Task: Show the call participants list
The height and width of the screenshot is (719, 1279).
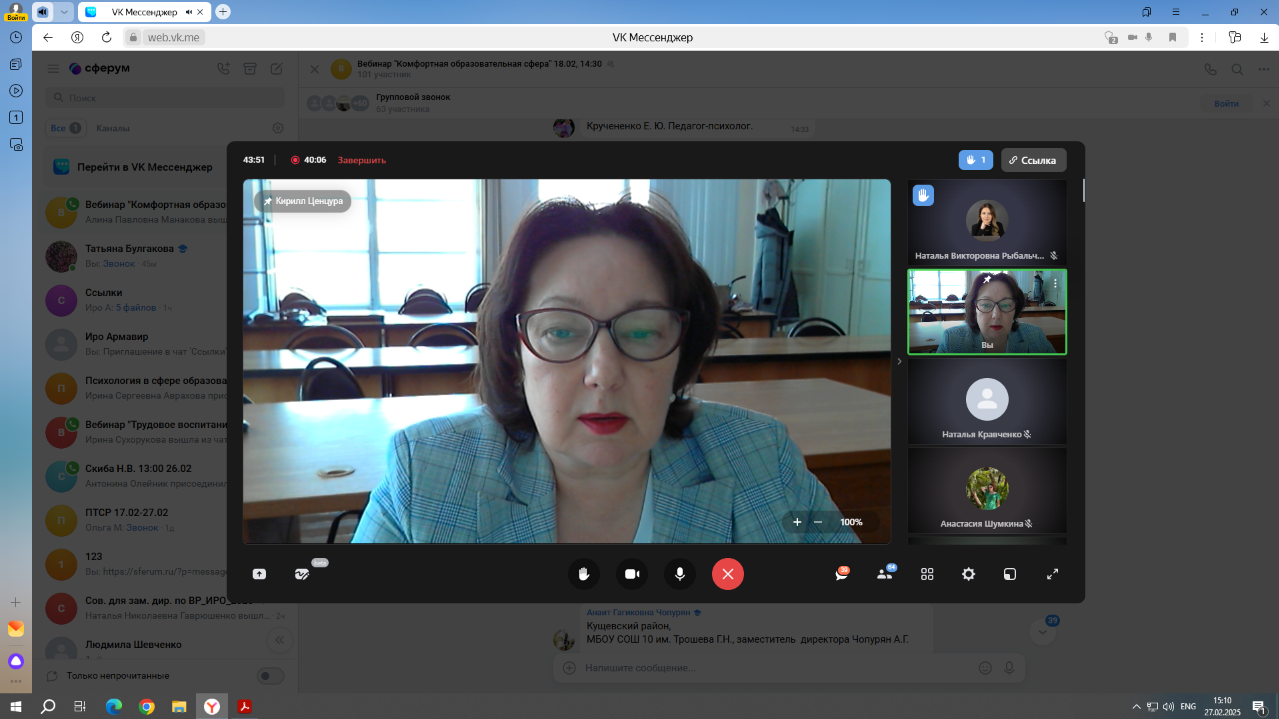Action: (x=884, y=574)
